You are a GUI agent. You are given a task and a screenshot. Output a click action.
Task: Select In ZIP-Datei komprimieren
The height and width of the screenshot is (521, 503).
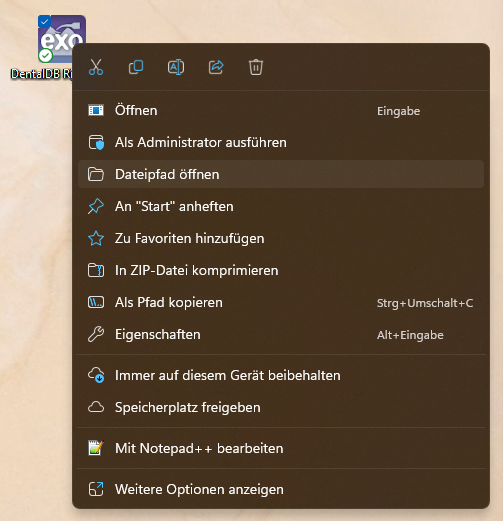click(x=281, y=270)
